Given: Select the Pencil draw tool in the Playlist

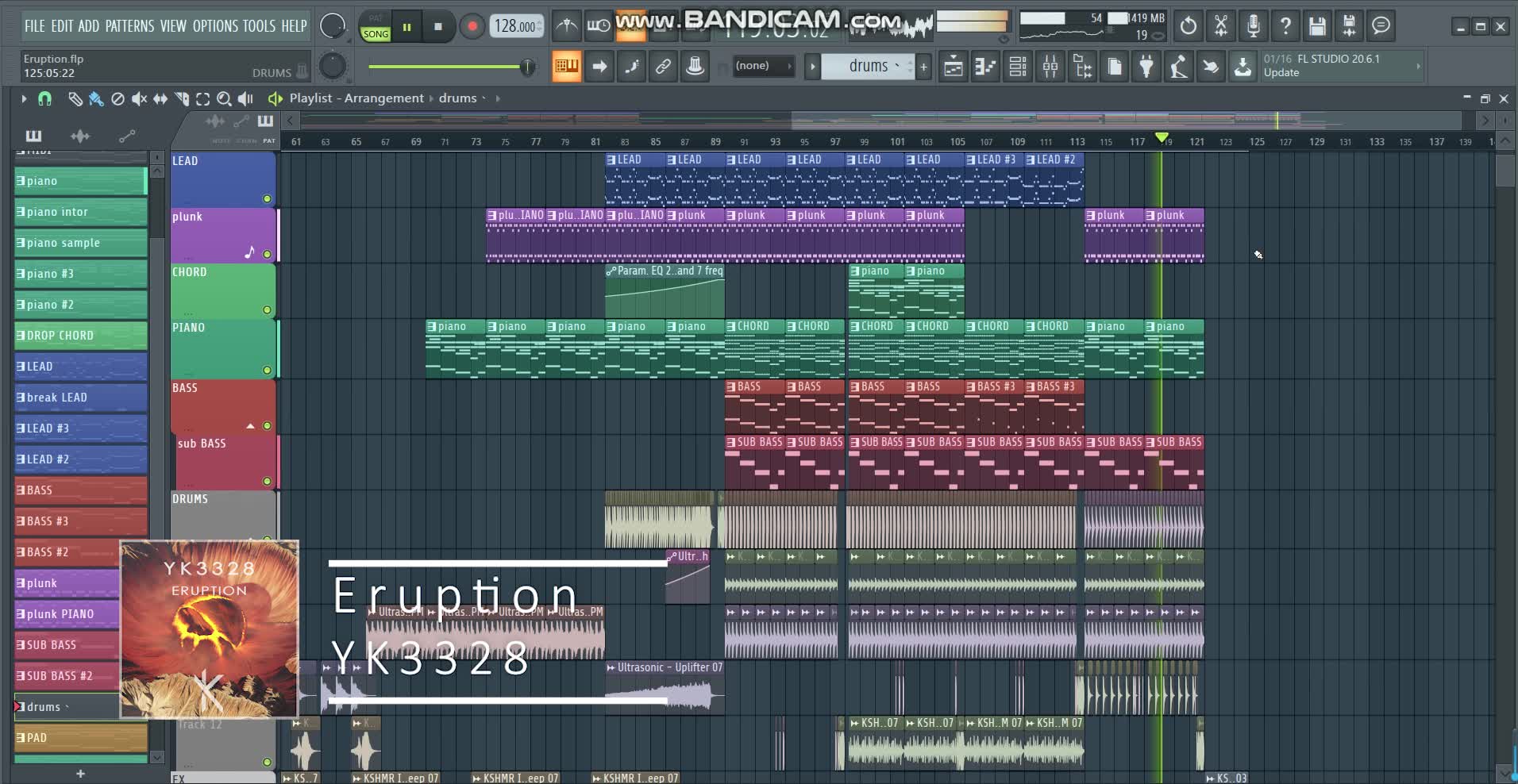Looking at the screenshot, I should (x=75, y=98).
